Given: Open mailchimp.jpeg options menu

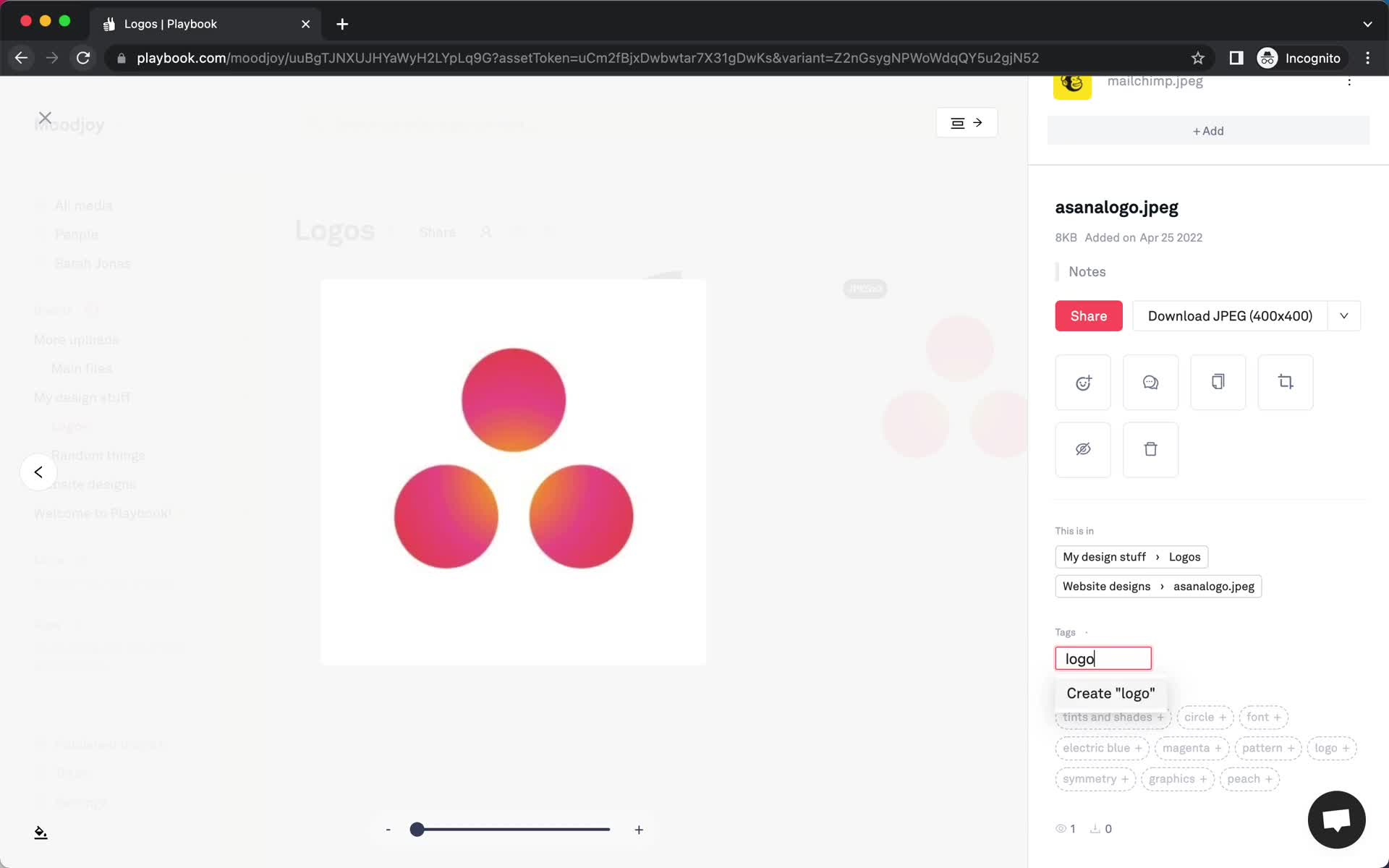Looking at the screenshot, I should click(1349, 82).
